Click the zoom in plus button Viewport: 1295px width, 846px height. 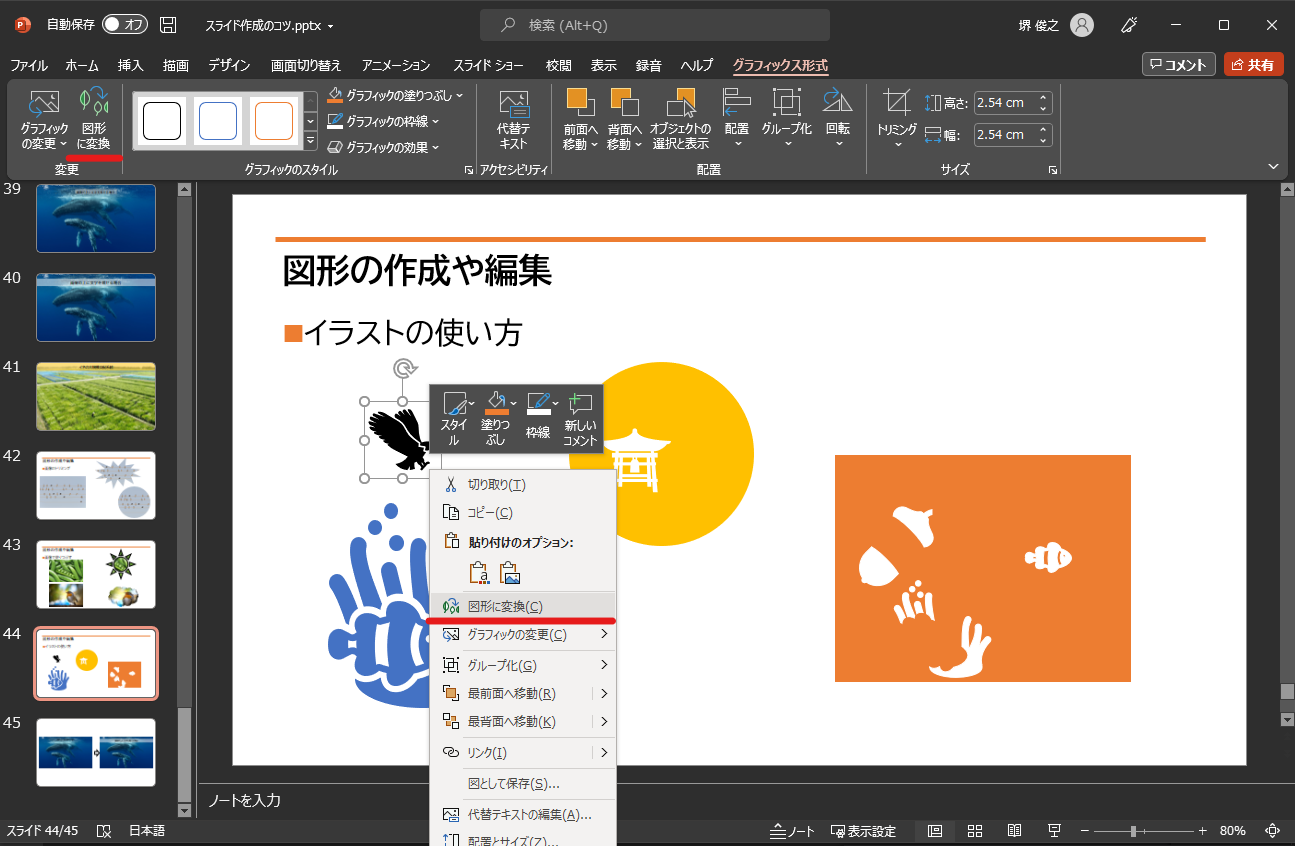1203,831
